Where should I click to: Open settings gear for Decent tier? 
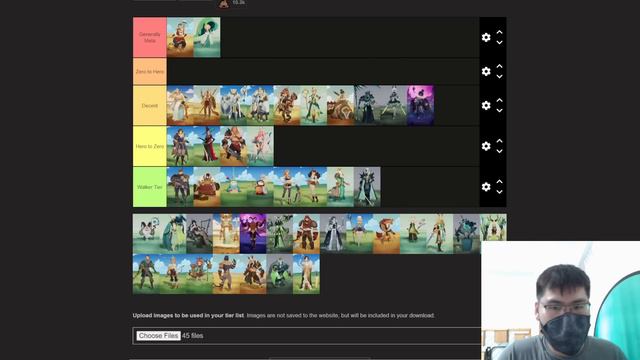[x=486, y=105]
